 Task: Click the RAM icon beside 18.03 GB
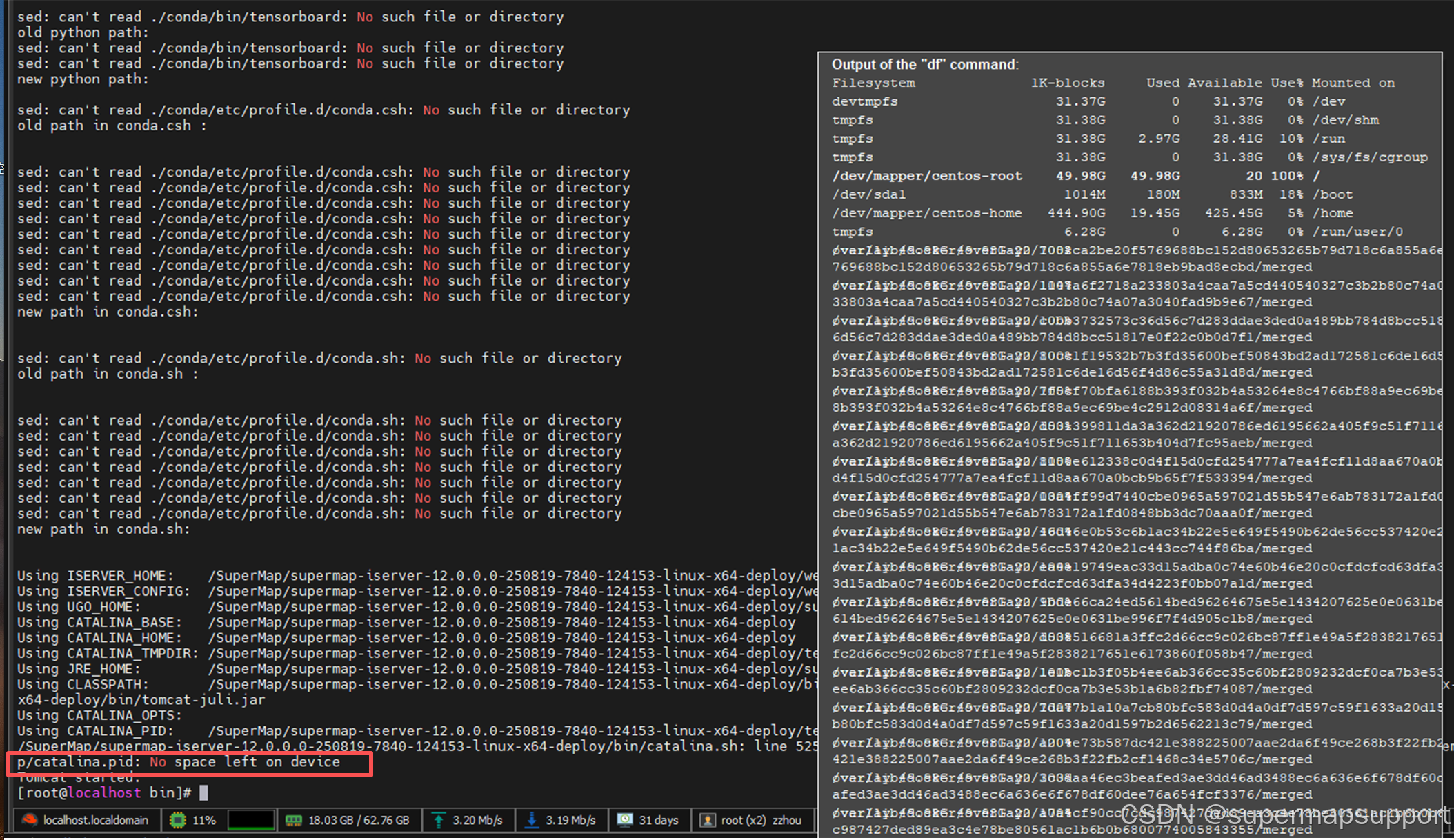(294, 820)
